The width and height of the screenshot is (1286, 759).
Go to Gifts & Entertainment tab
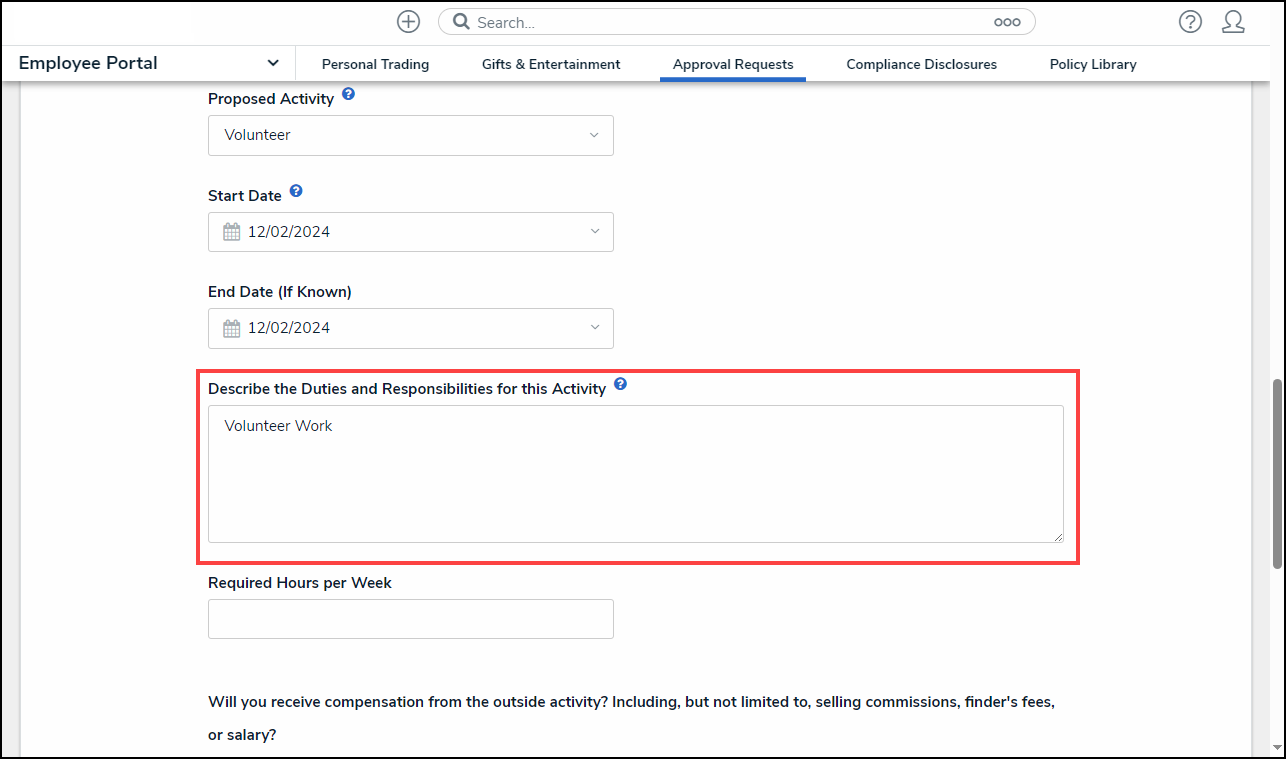pos(551,64)
